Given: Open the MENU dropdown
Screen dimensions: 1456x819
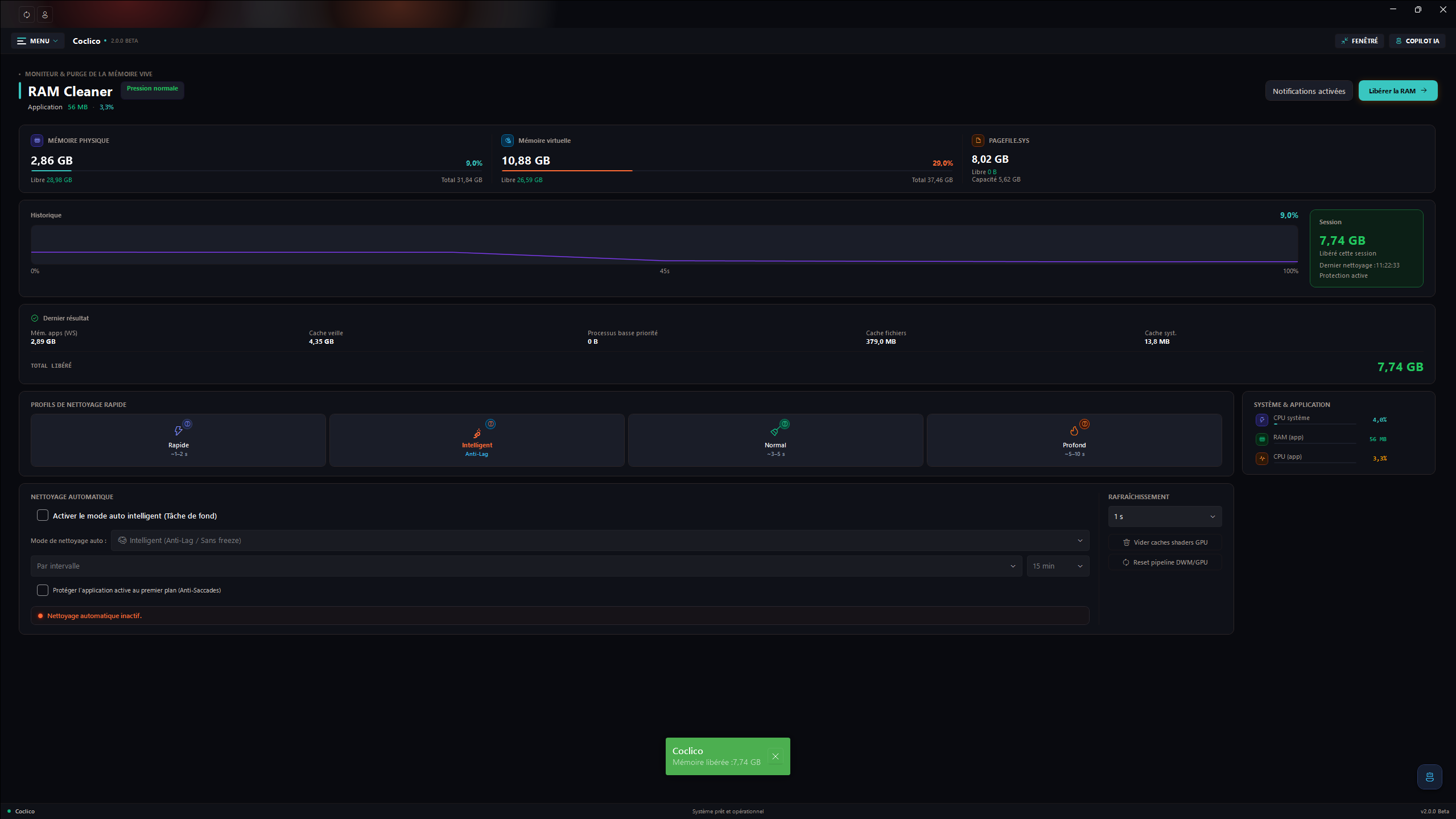Looking at the screenshot, I should point(38,41).
